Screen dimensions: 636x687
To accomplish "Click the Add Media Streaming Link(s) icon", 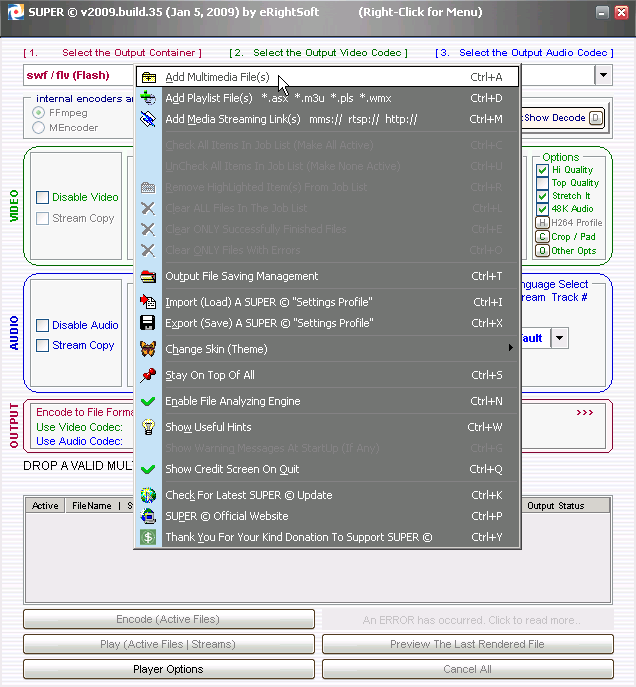I will [148, 119].
